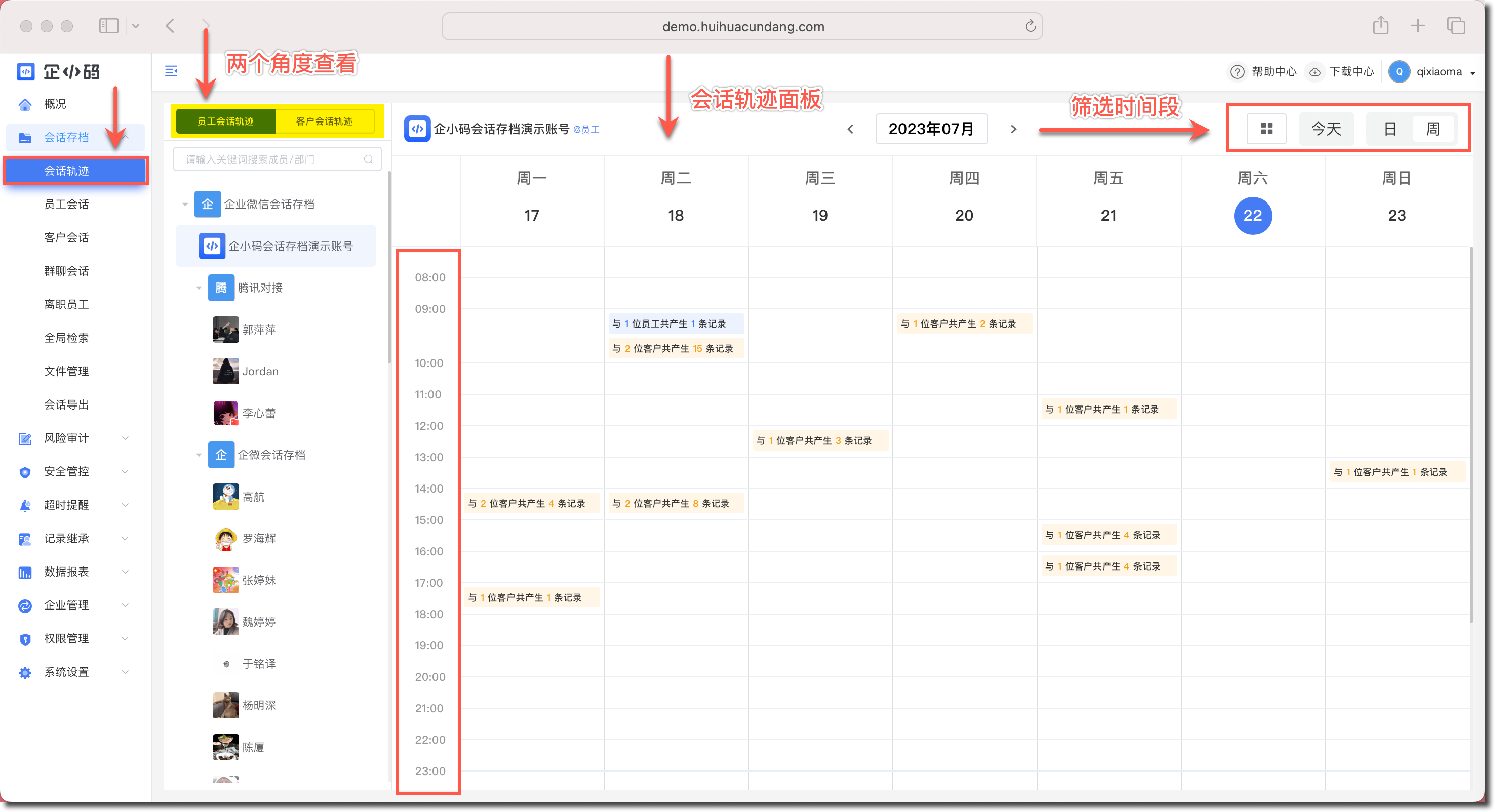Image resolution: width=1495 pixels, height=812 pixels.
Task: Go to previous period with left chevron
Action: [850, 129]
